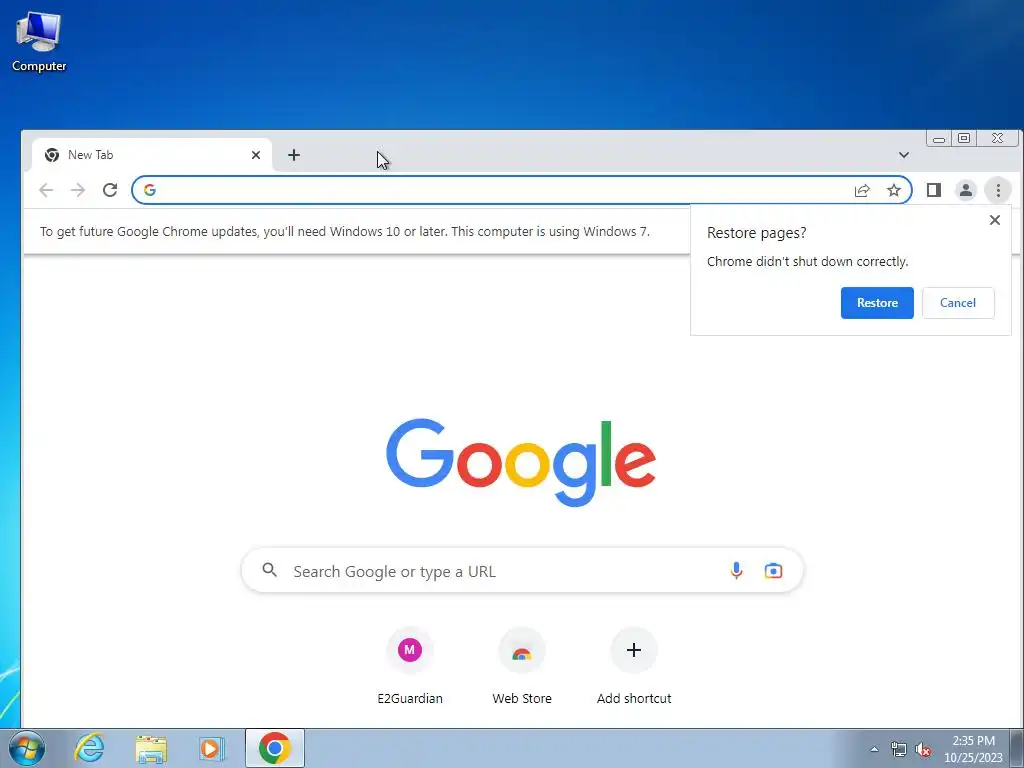Click the browser Forward arrow

point(78,190)
